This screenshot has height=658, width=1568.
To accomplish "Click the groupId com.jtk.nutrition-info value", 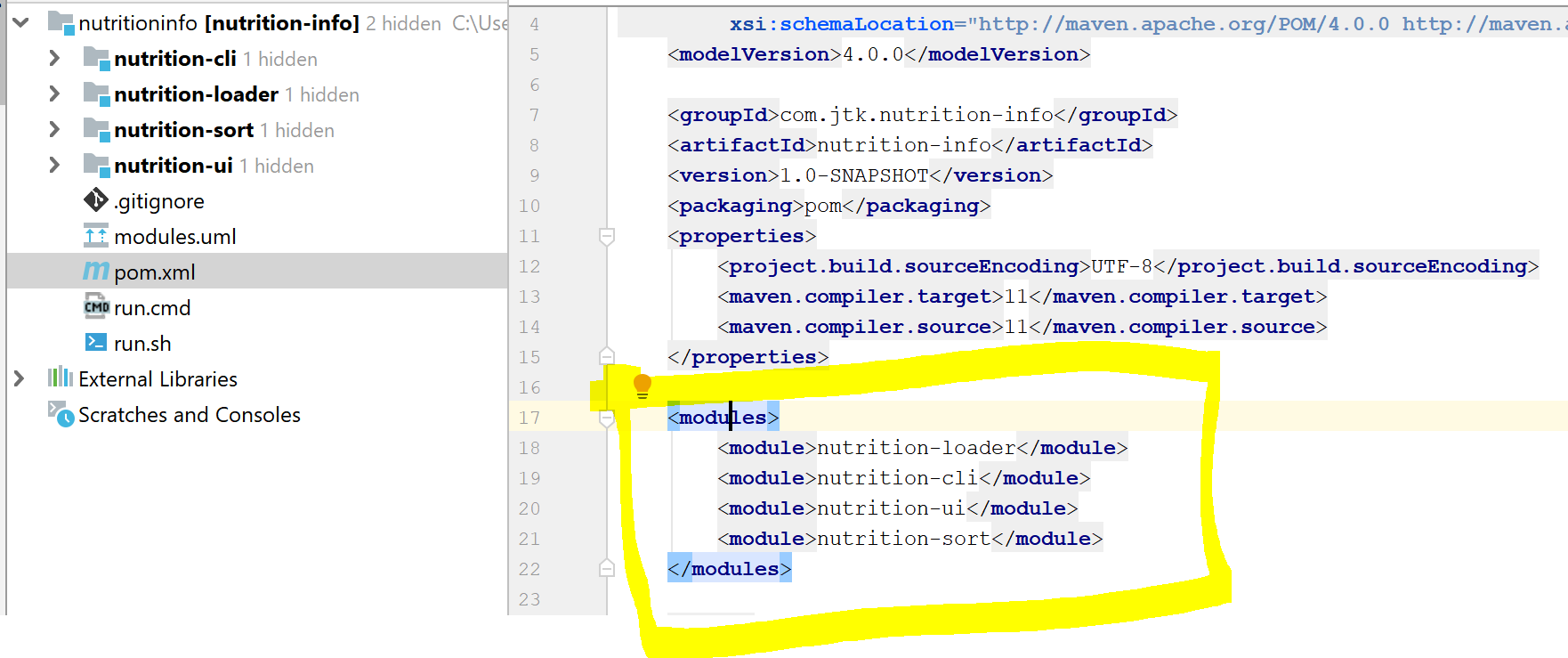I will coord(917,115).
